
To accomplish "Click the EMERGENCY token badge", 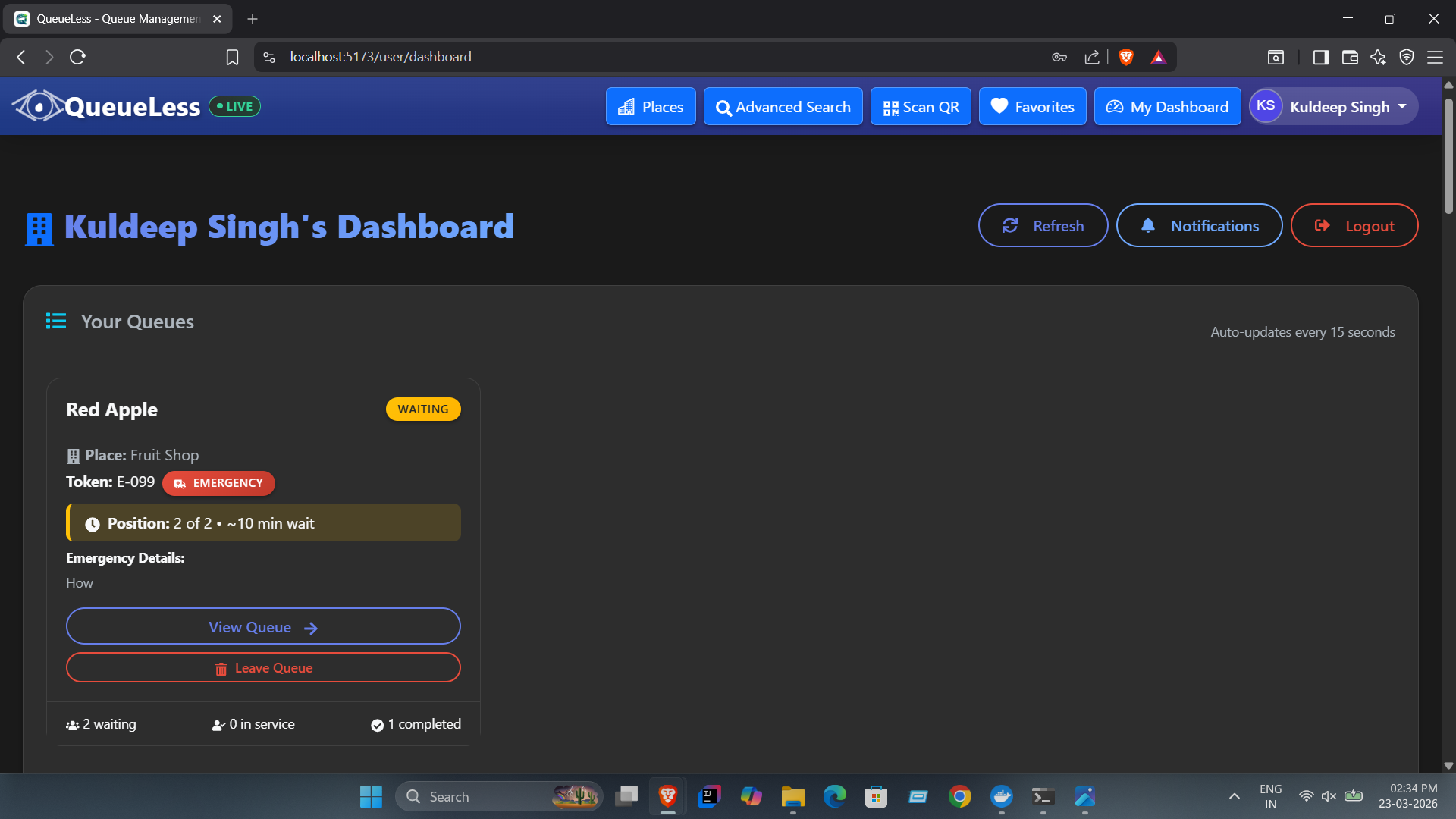I will [x=218, y=483].
